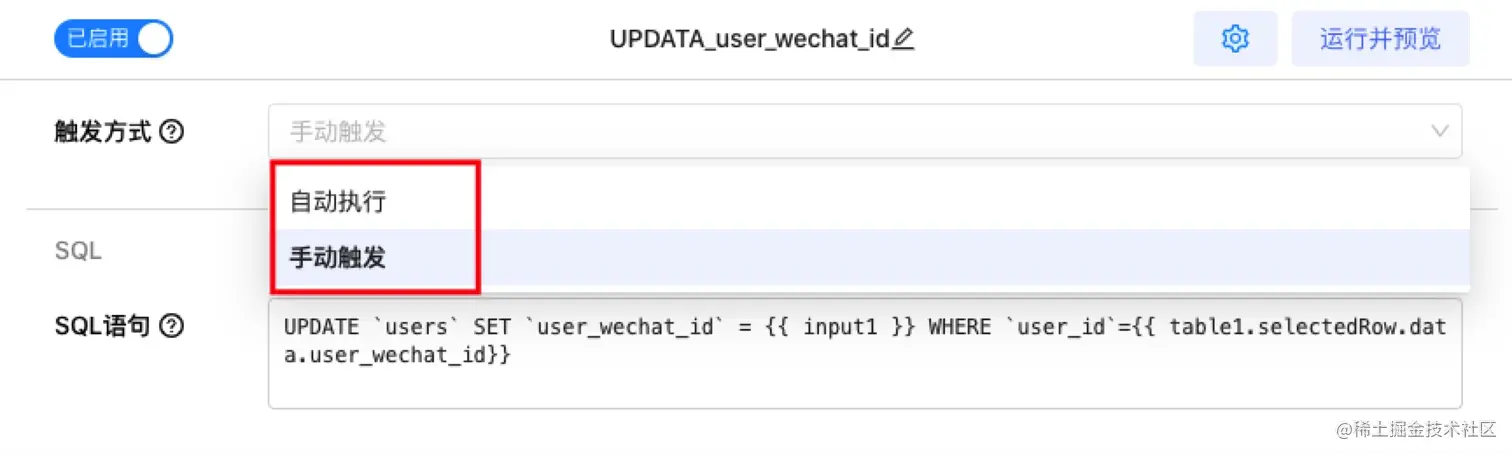Viewport: 1512px width, 455px height.
Task: Toggle the 已启用 enabled switch
Action: point(113,39)
